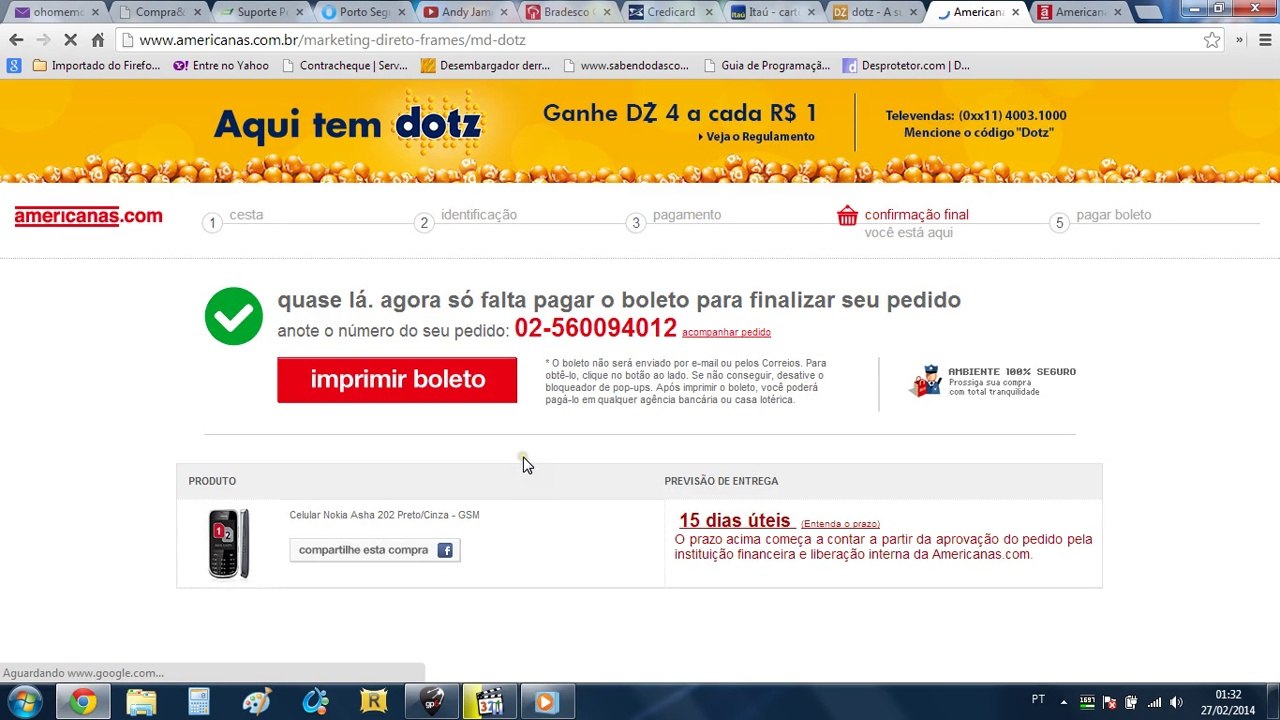This screenshot has height=720, width=1280.
Task: Open Google Chrome from the taskbar
Action: tap(83, 702)
